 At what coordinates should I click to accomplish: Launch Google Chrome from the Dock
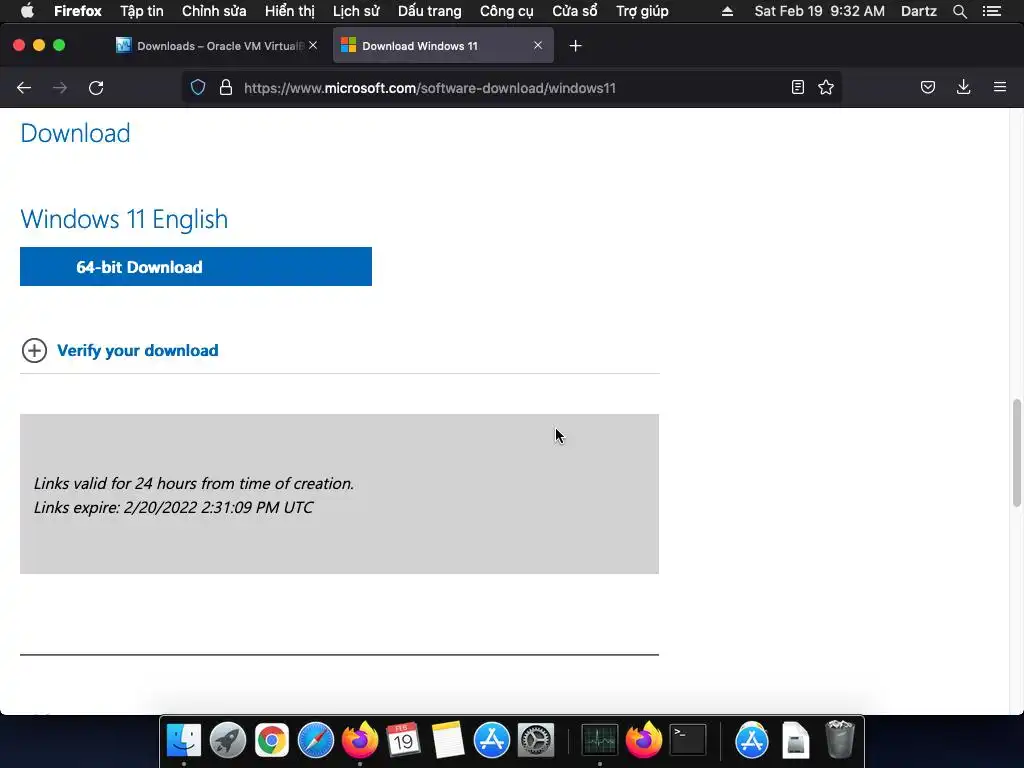click(272, 741)
